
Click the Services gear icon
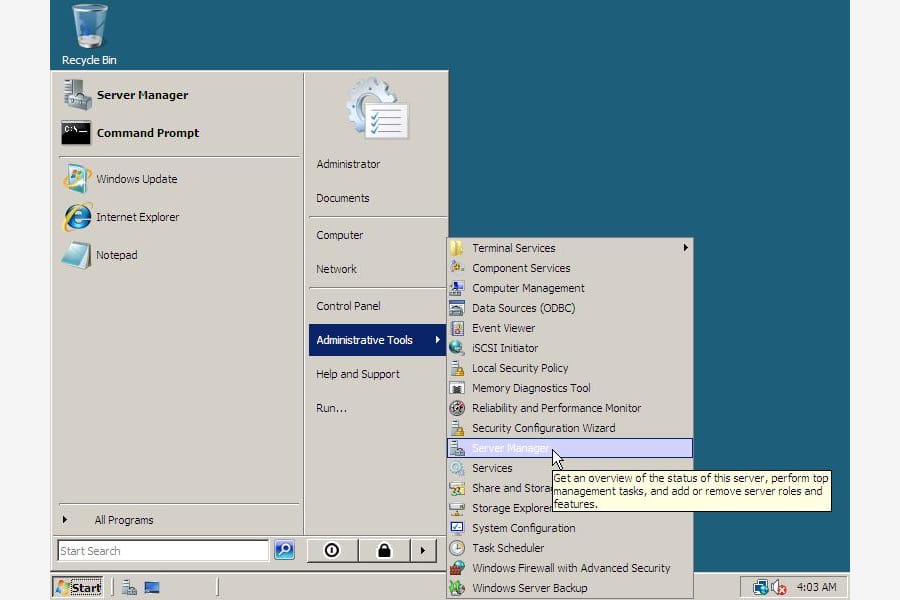pyautogui.click(x=457, y=468)
